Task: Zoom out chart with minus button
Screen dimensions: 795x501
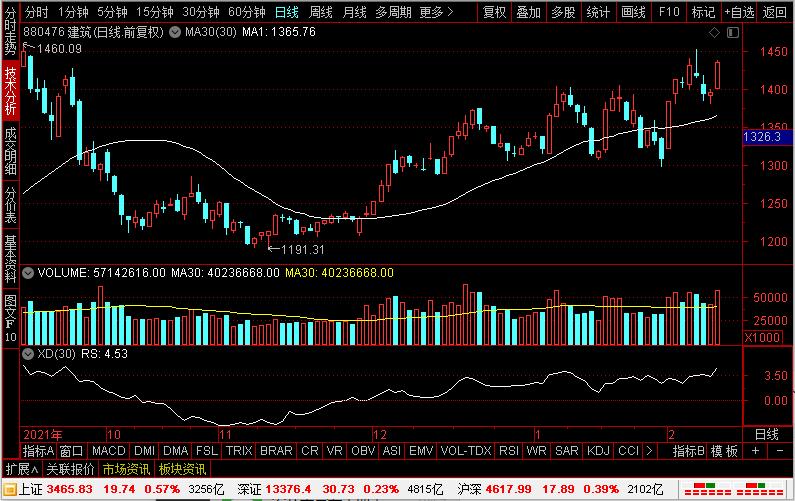Action: [x=780, y=451]
